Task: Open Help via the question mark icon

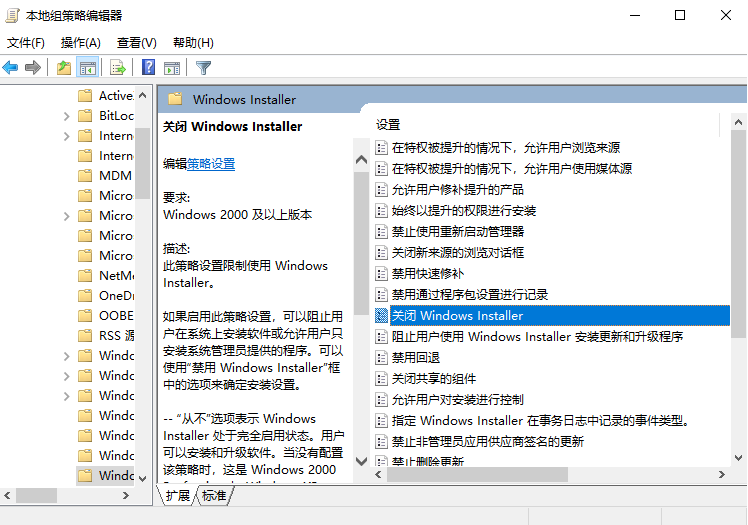Action: (148, 68)
